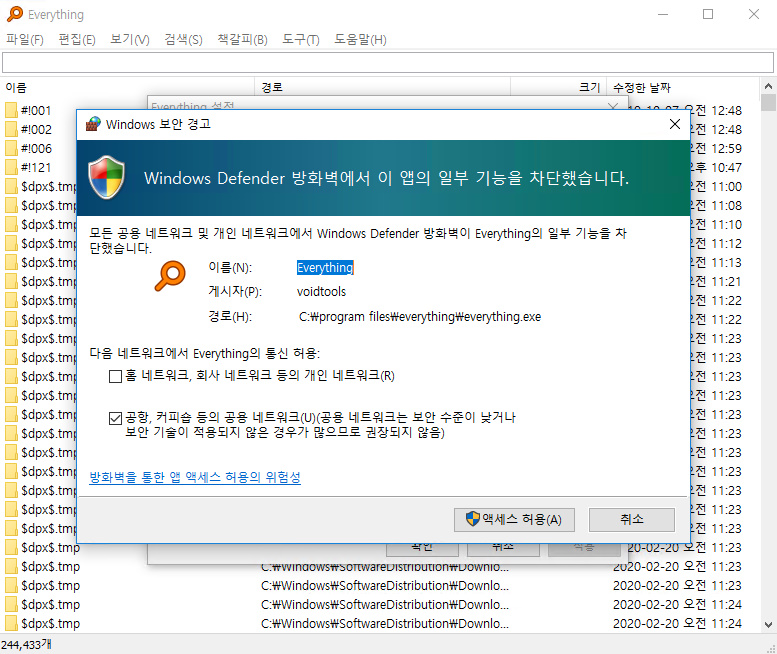The height and width of the screenshot is (654, 777).
Task: Open the 보기(V) menu
Action: tap(129, 39)
